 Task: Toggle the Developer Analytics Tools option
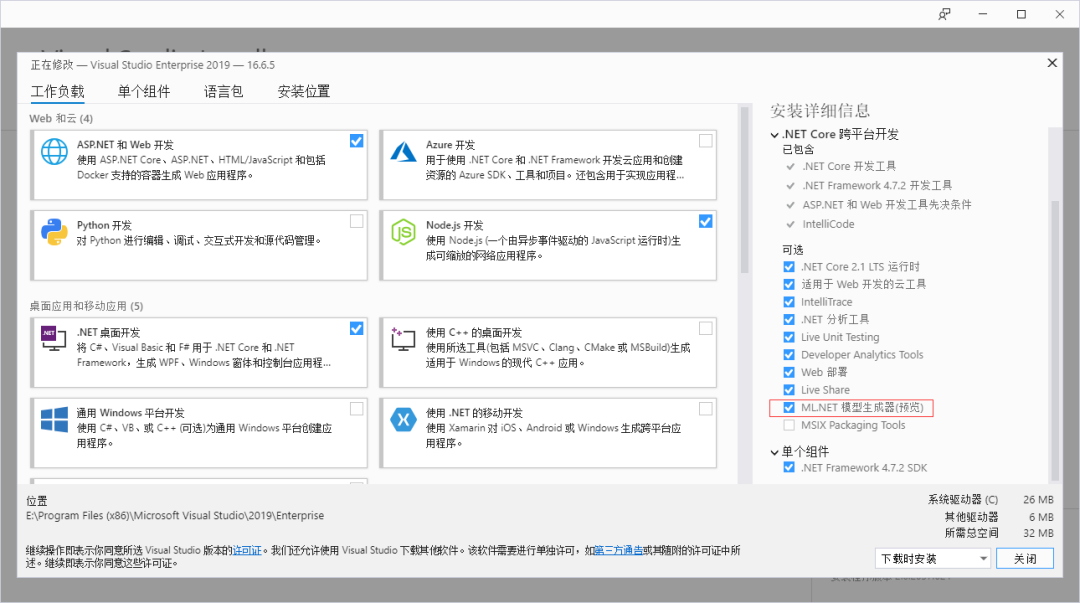[789, 355]
